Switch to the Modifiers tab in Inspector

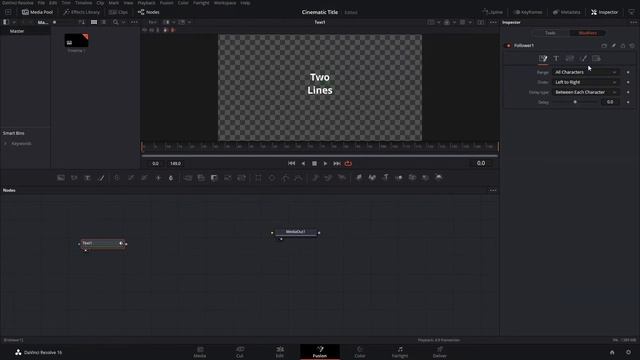pos(588,33)
